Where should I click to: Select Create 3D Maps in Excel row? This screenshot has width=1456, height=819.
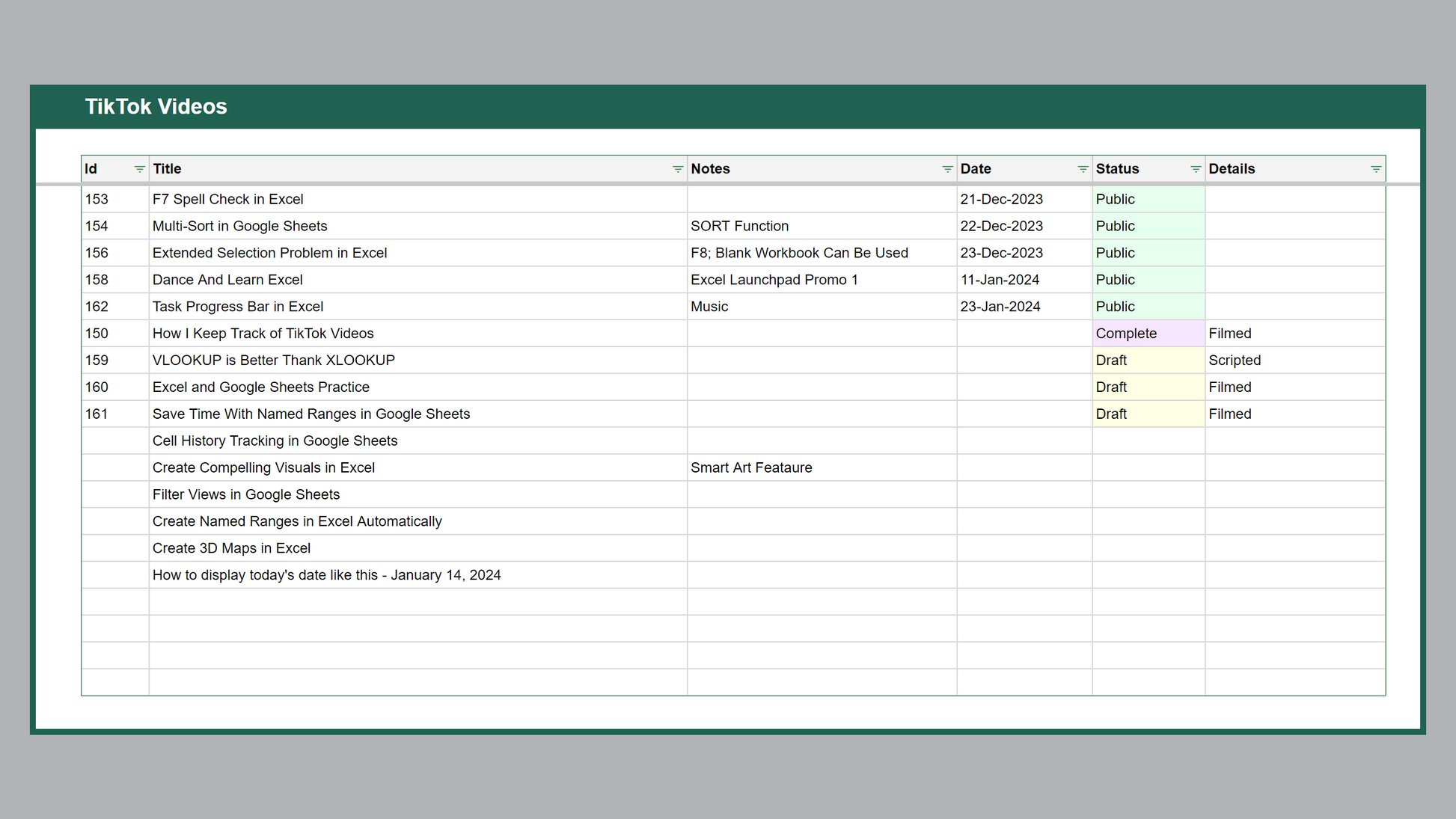(x=231, y=548)
